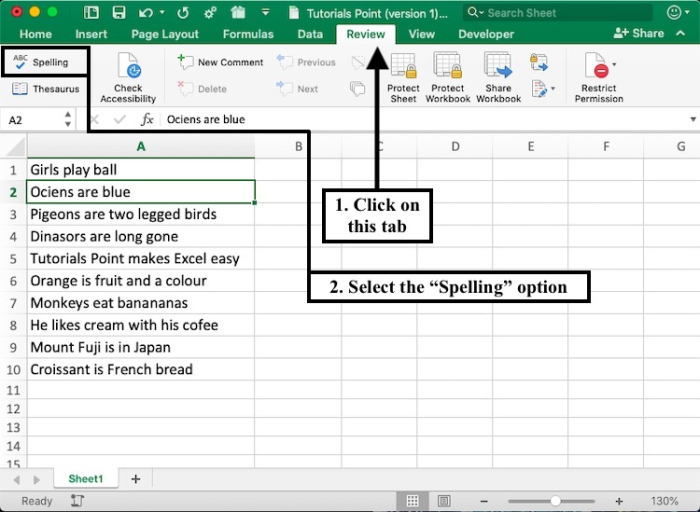Screen dimensions: 700x512
Task: Click the 130% zoom level
Action: 664,501
